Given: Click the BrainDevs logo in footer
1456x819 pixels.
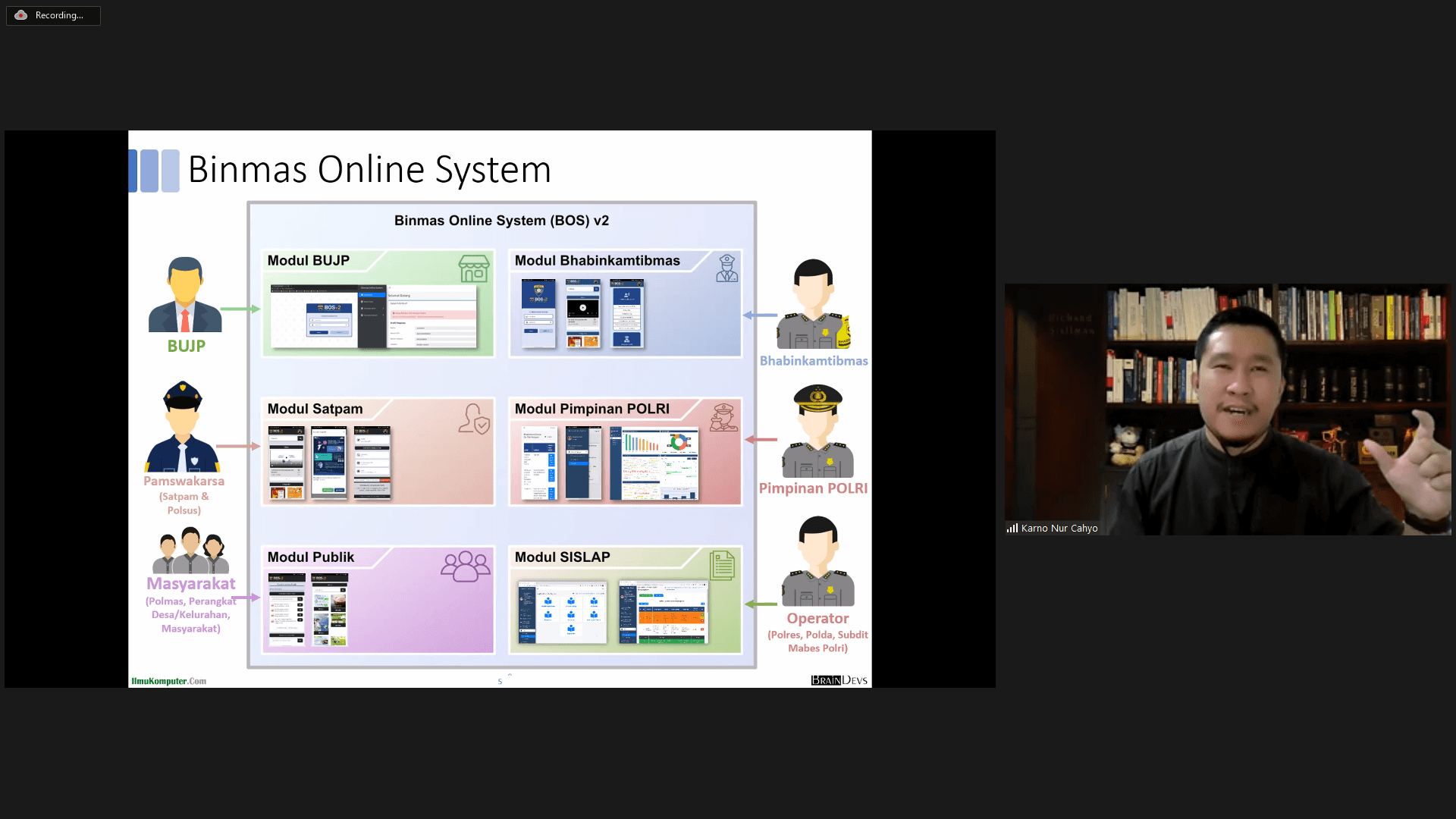Looking at the screenshot, I should click(x=839, y=680).
